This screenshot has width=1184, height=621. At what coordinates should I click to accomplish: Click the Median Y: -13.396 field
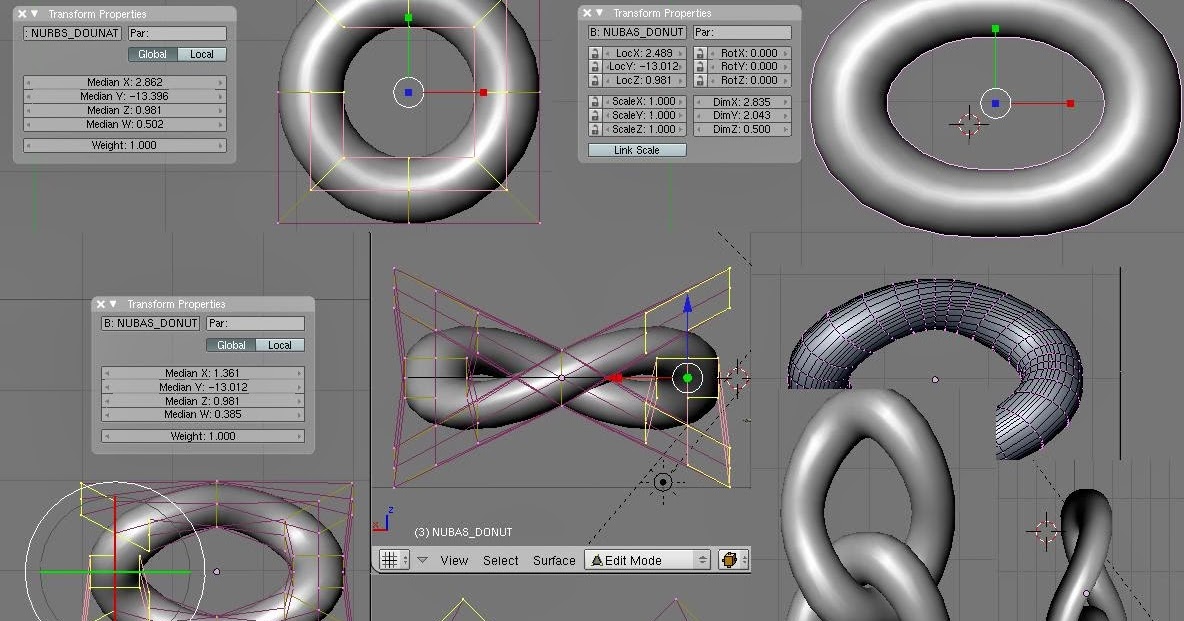[x=125, y=96]
